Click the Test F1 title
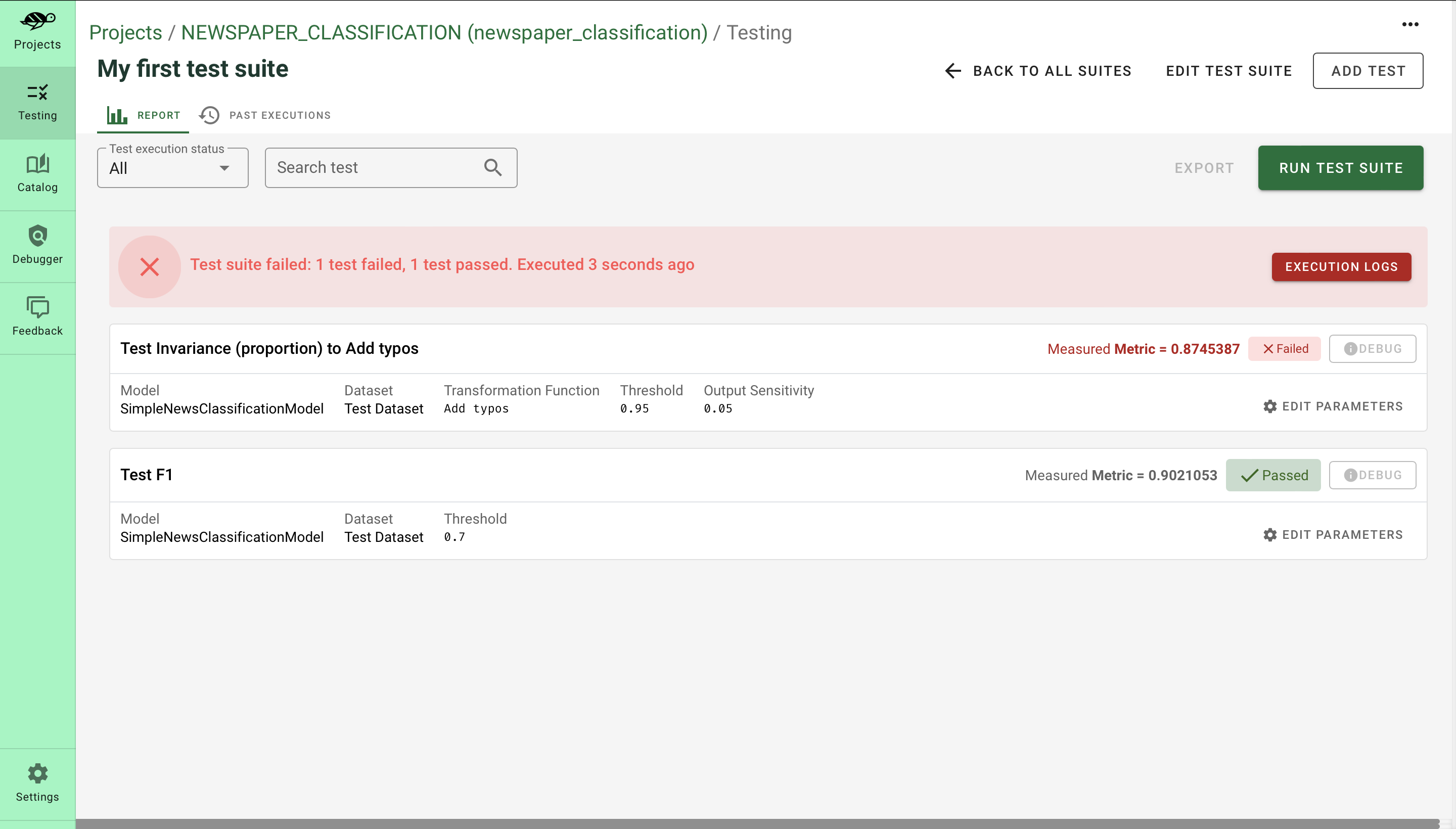The width and height of the screenshot is (1456, 829). click(146, 474)
